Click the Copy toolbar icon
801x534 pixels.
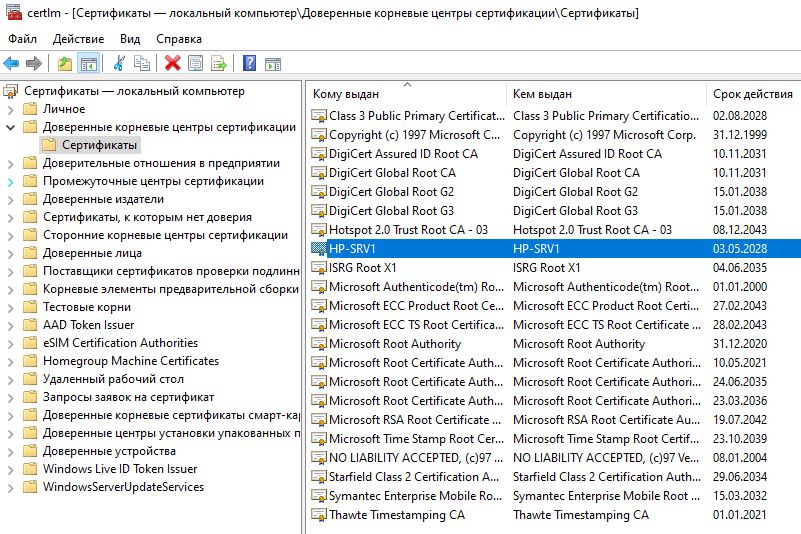[x=142, y=63]
